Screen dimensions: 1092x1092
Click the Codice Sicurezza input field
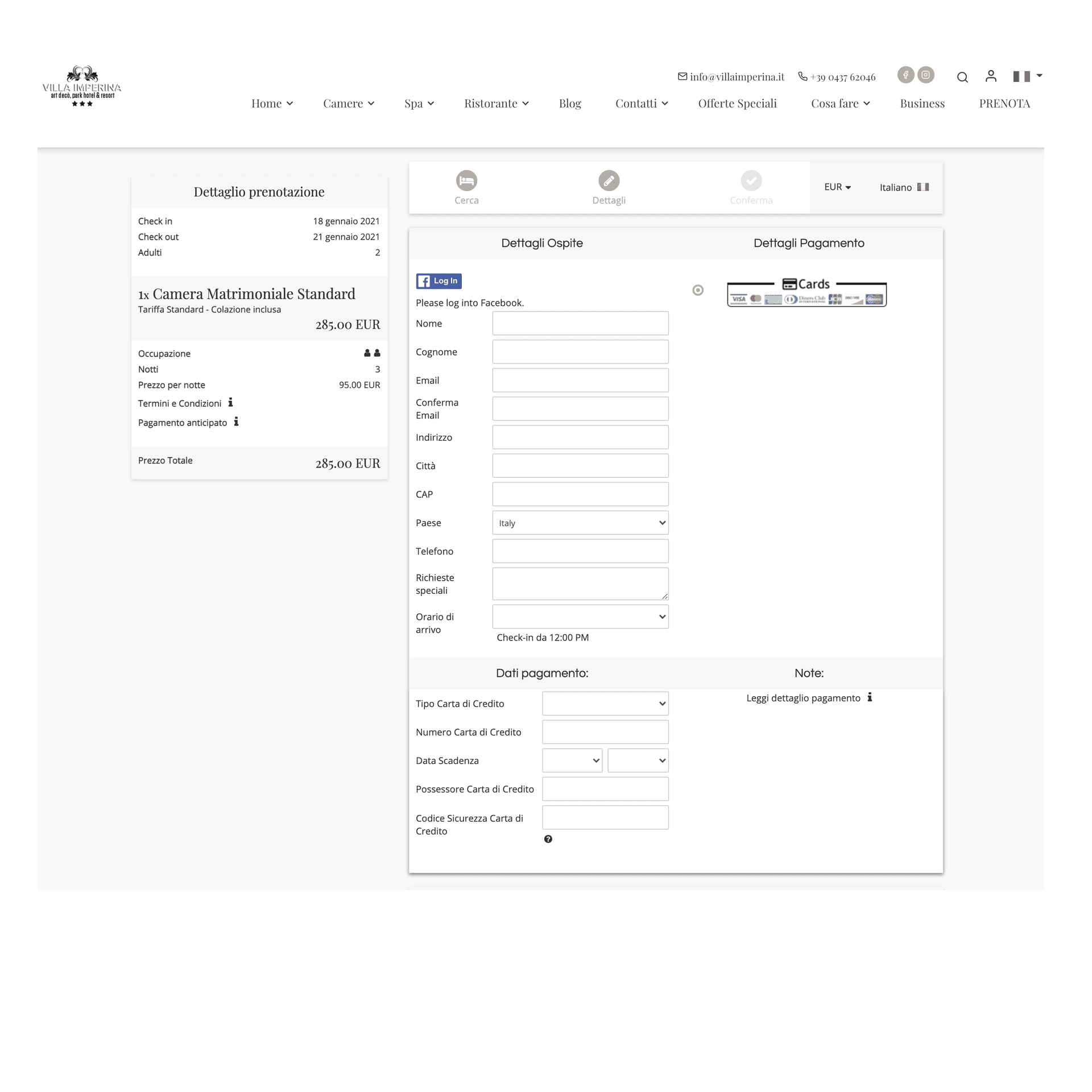point(605,817)
